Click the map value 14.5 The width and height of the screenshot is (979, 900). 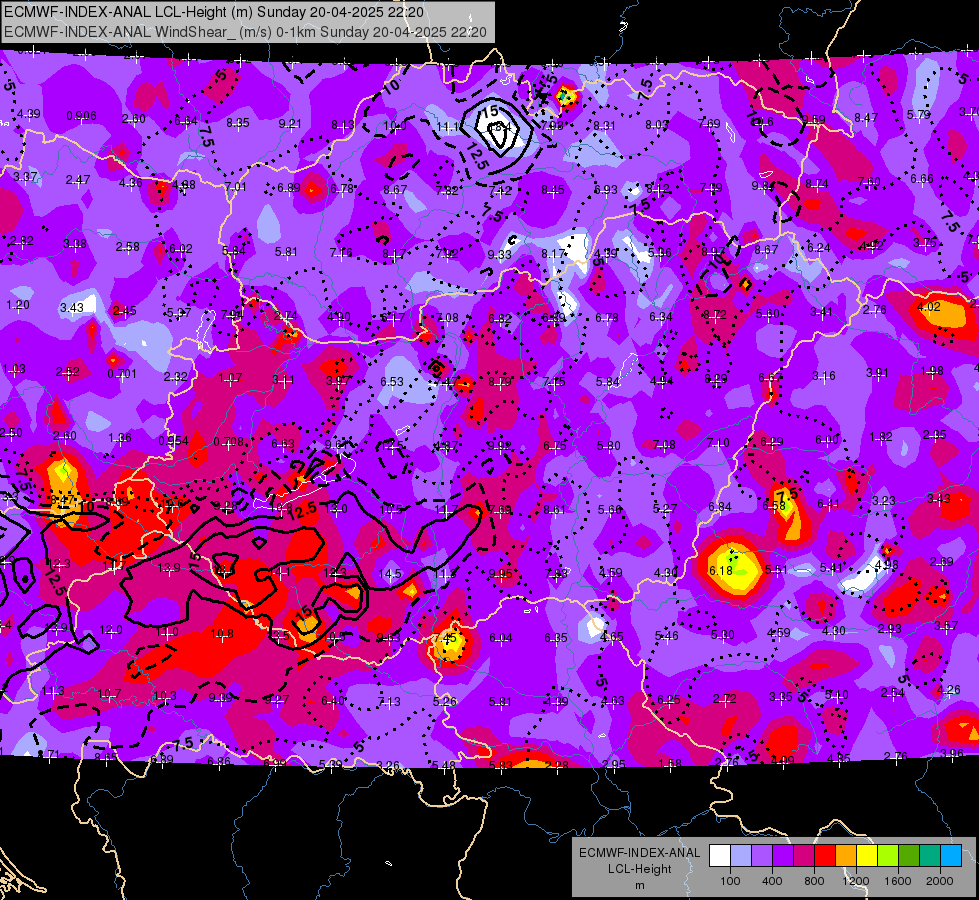(390, 573)
